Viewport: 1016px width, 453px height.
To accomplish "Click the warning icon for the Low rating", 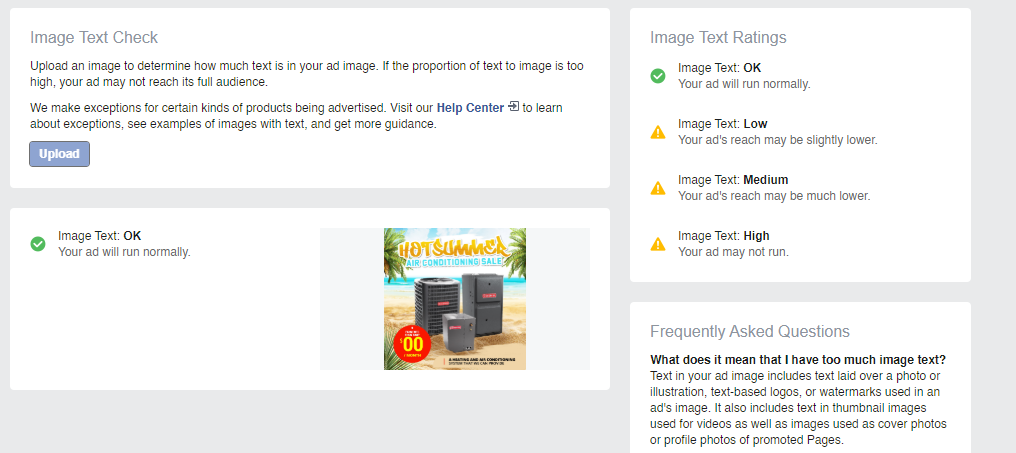I will coord(658,132).
